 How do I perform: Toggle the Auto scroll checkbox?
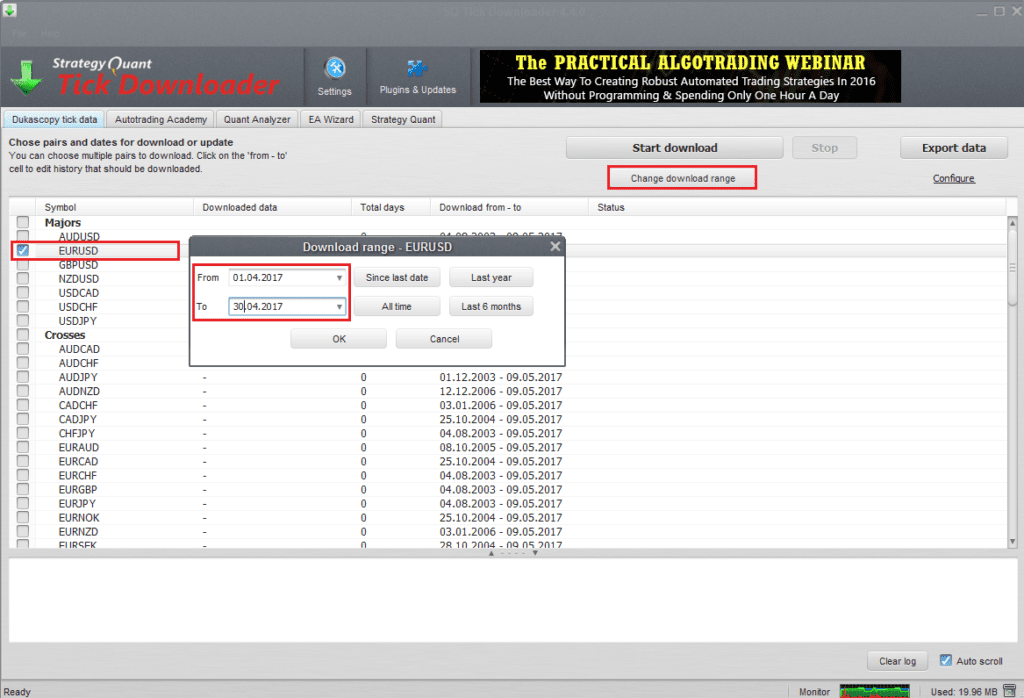click(x=946, y=660)
